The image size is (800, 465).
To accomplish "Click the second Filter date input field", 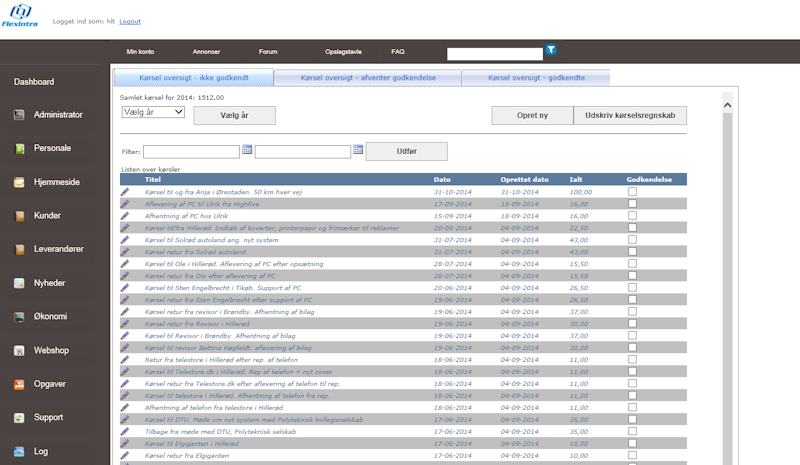I will coord(303,152).
